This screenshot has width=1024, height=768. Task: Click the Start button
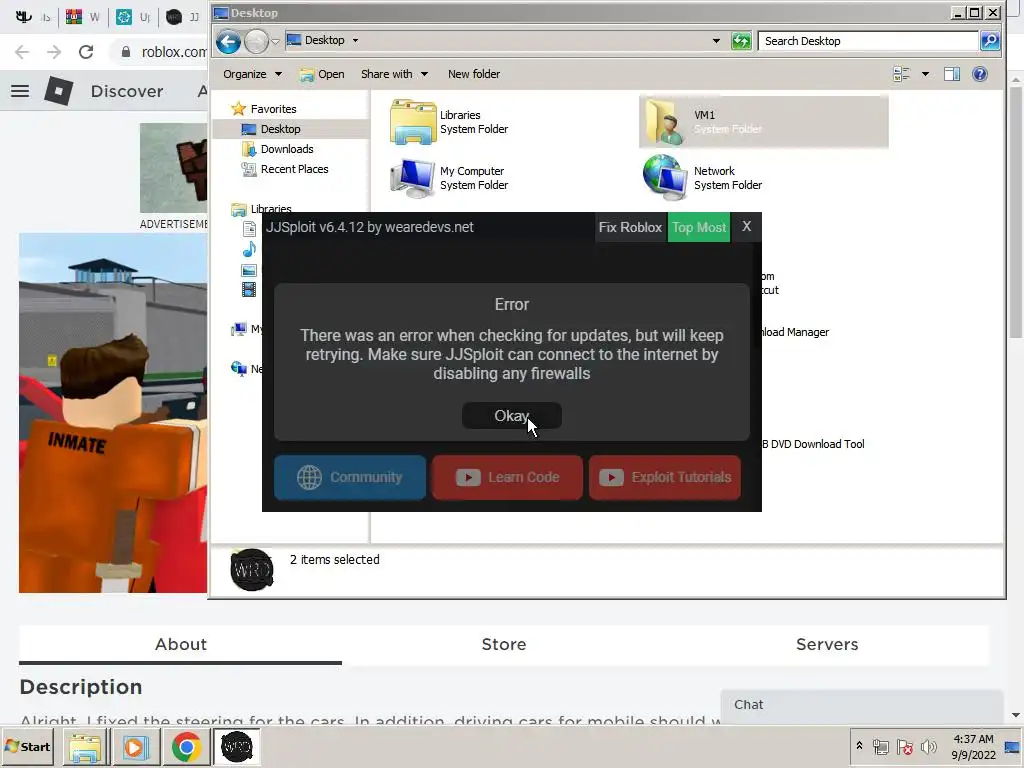28,747
